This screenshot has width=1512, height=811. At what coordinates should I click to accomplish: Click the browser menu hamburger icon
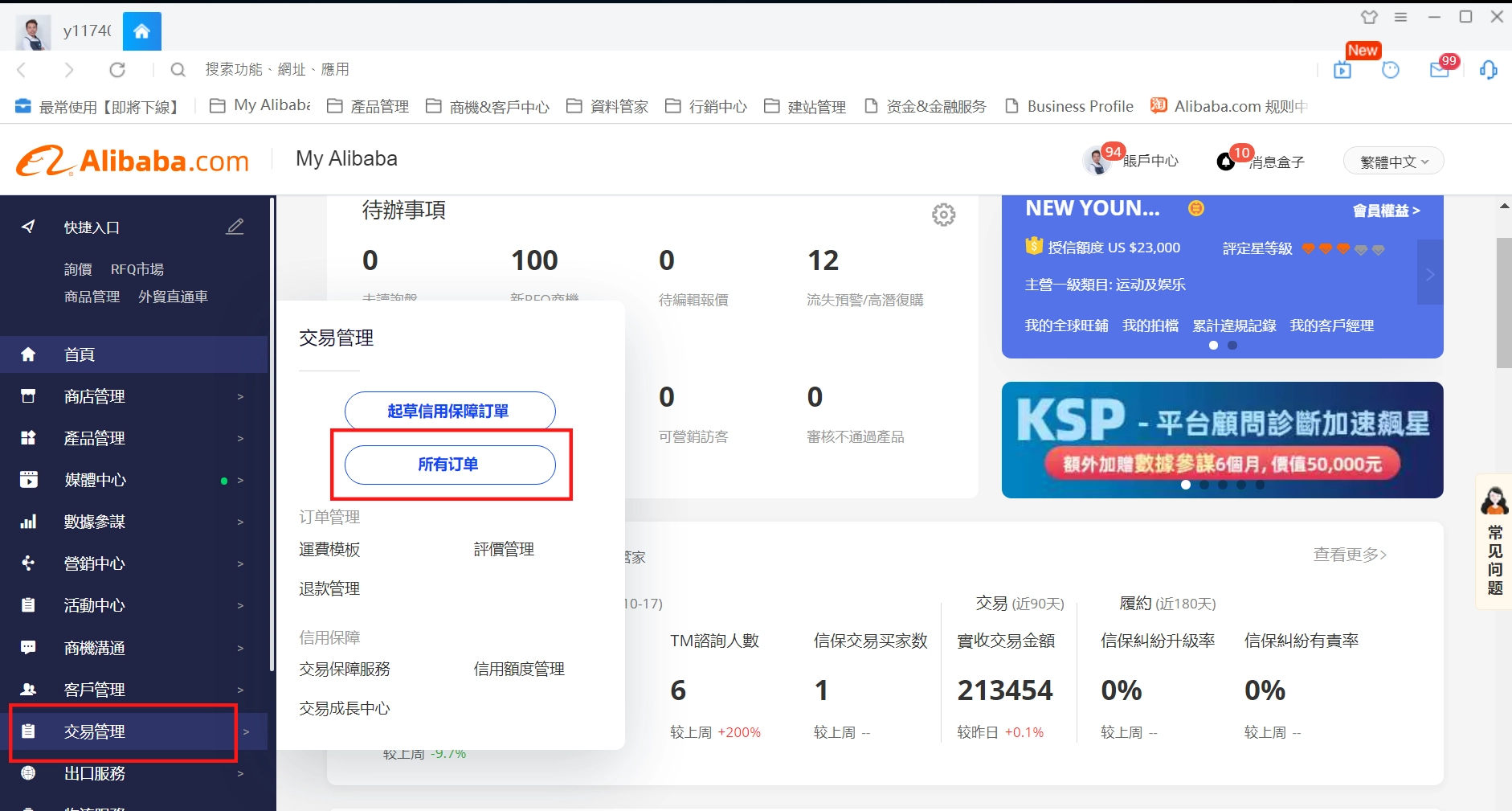tap(1401, 17)
